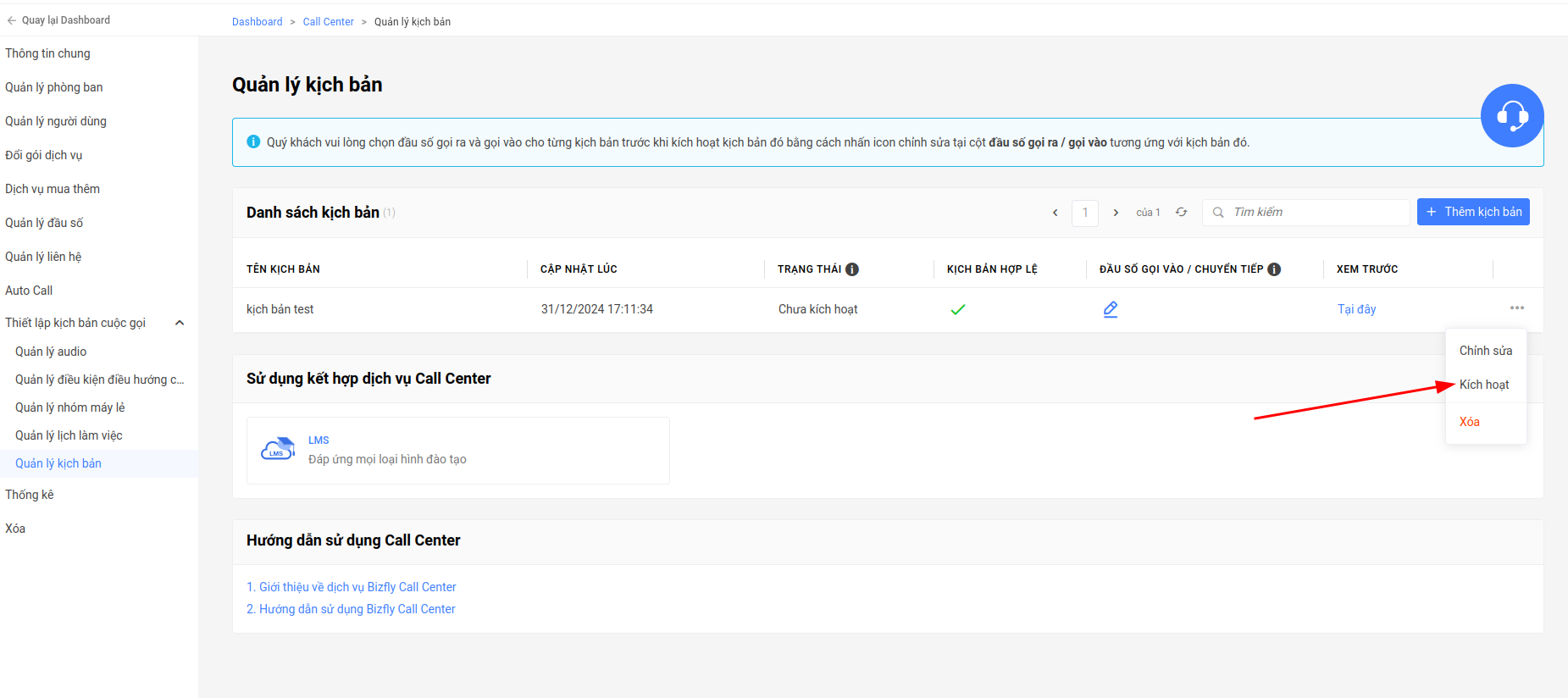Open Thống kê in sidebar

(30, 495)
